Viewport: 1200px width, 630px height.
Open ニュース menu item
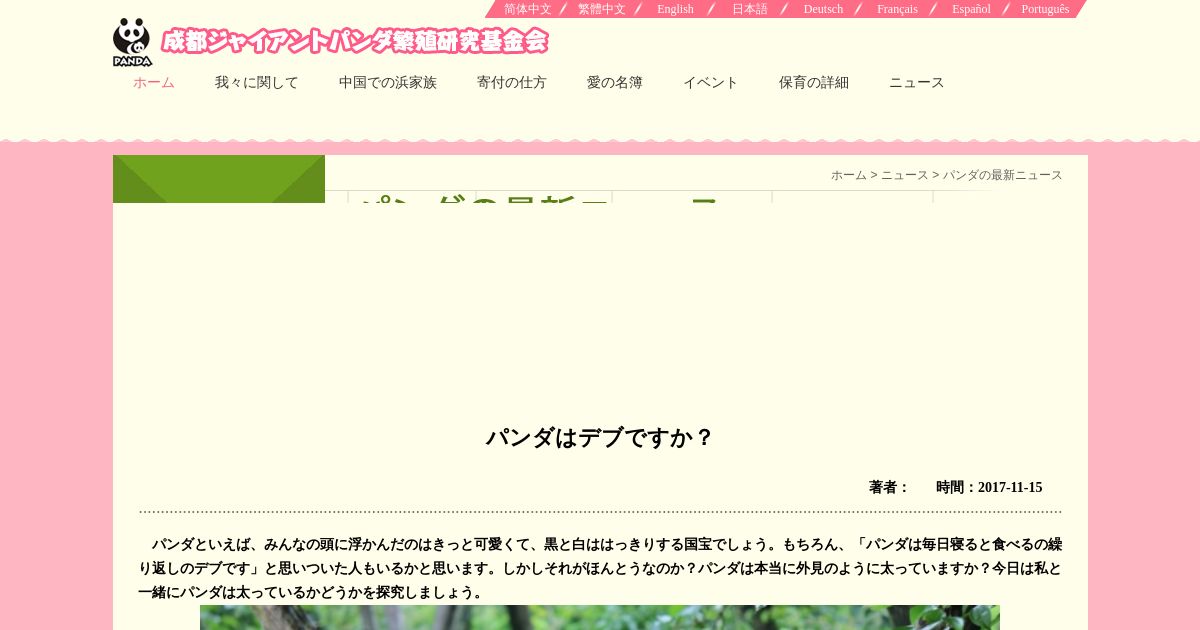click(x=917, y=83)
